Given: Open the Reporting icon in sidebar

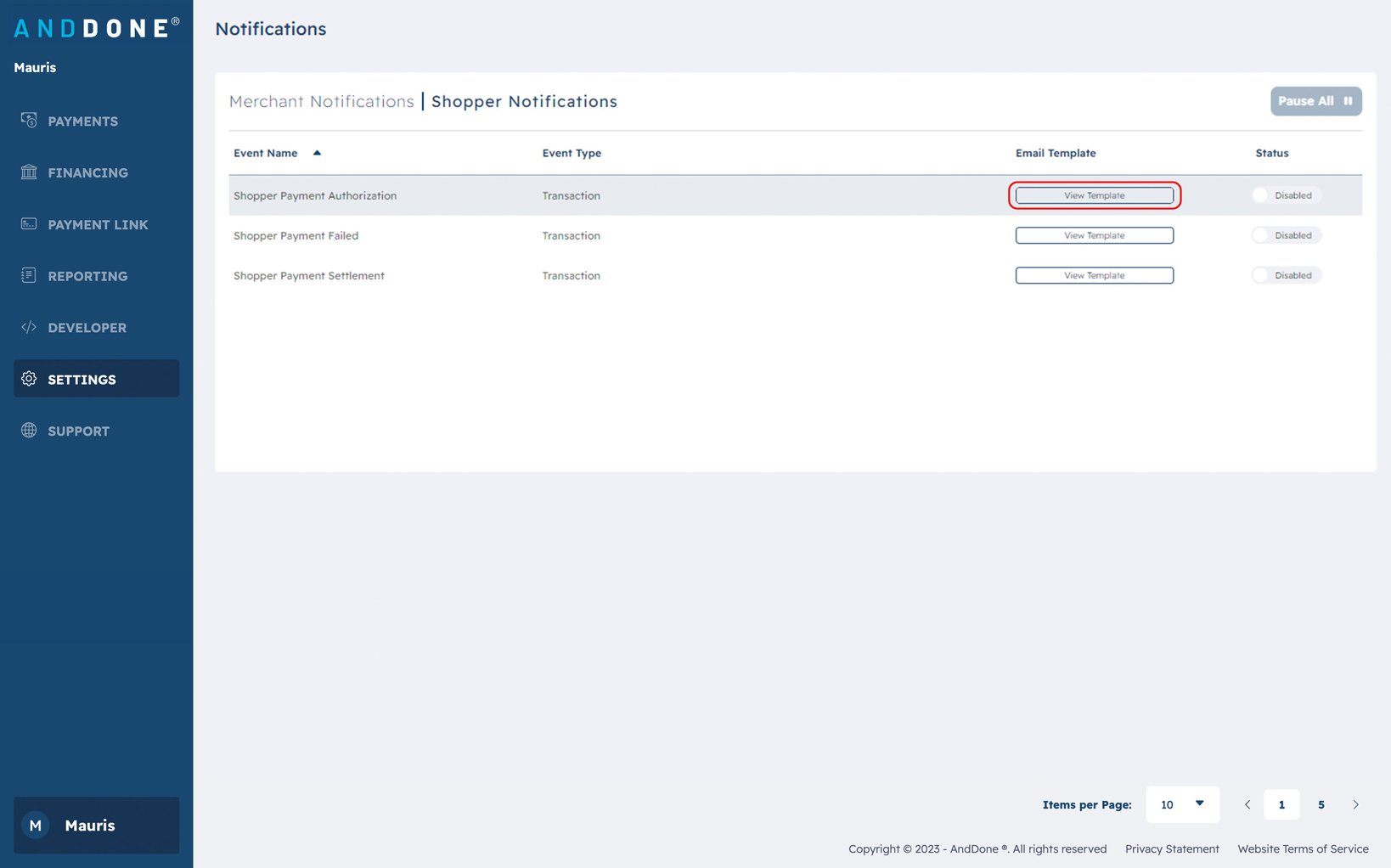Looking at the screenshot, I should [28, 275].
